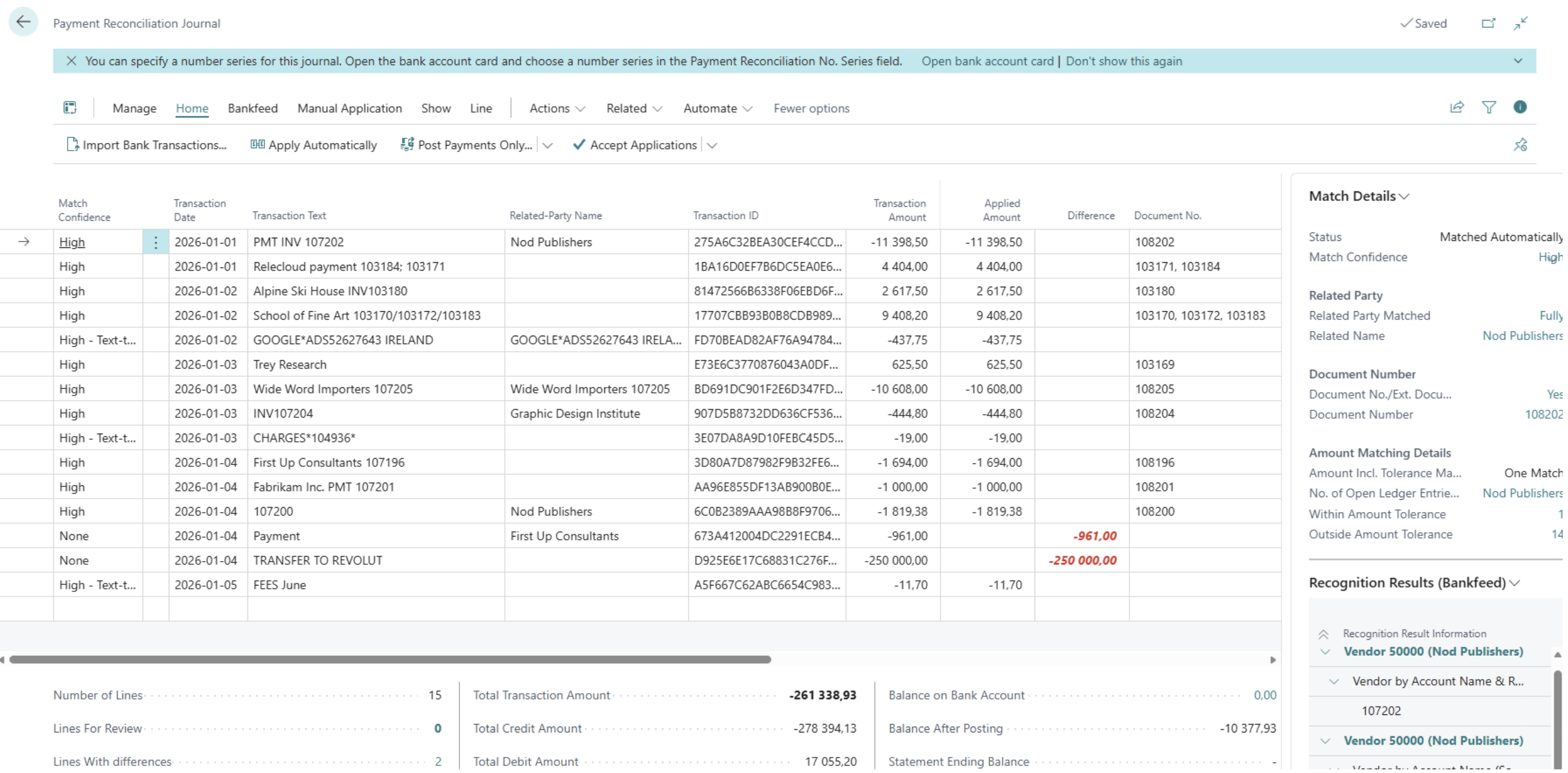Image resolution: width=1568 pixels, height=773 pixels.
Task: Open Document Number 108202 link
Action: tap(1543, 414)
